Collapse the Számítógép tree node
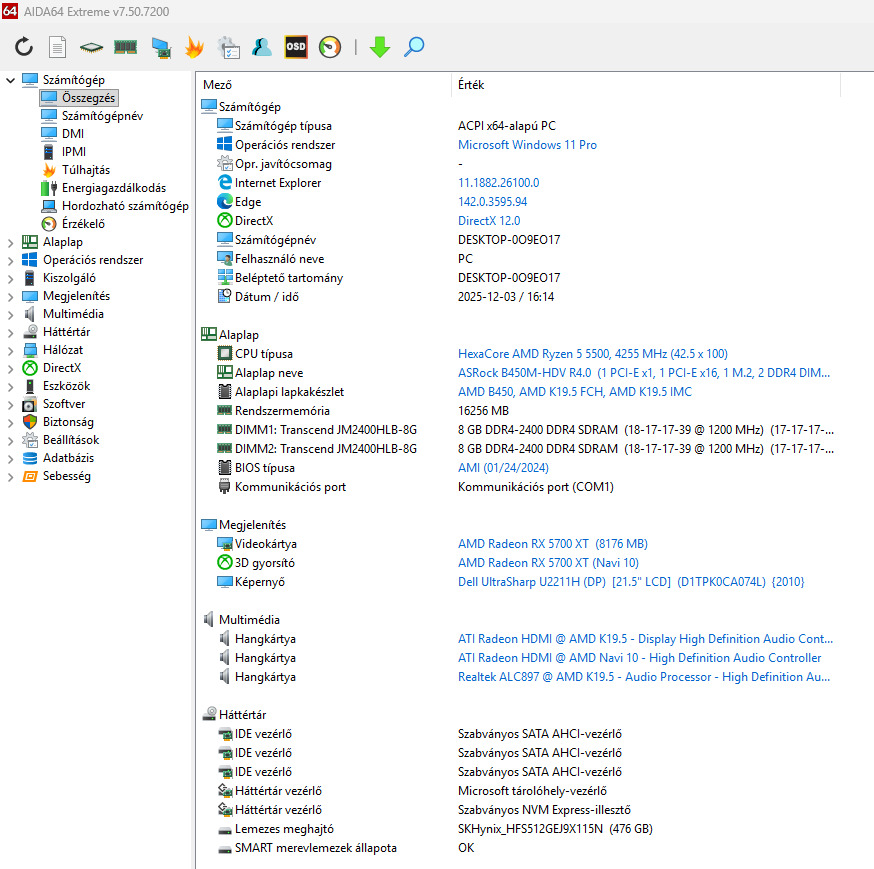874x869 pixels. tap(10, 80)
